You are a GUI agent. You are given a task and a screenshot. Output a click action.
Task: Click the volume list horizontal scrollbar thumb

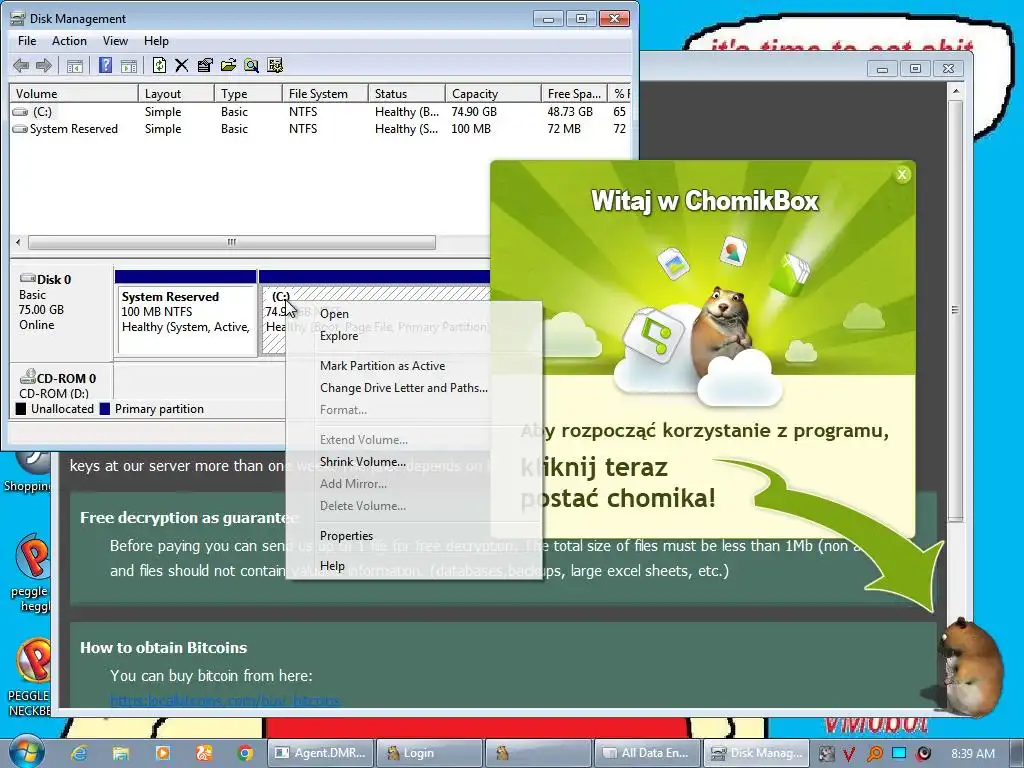click(232, 242)
